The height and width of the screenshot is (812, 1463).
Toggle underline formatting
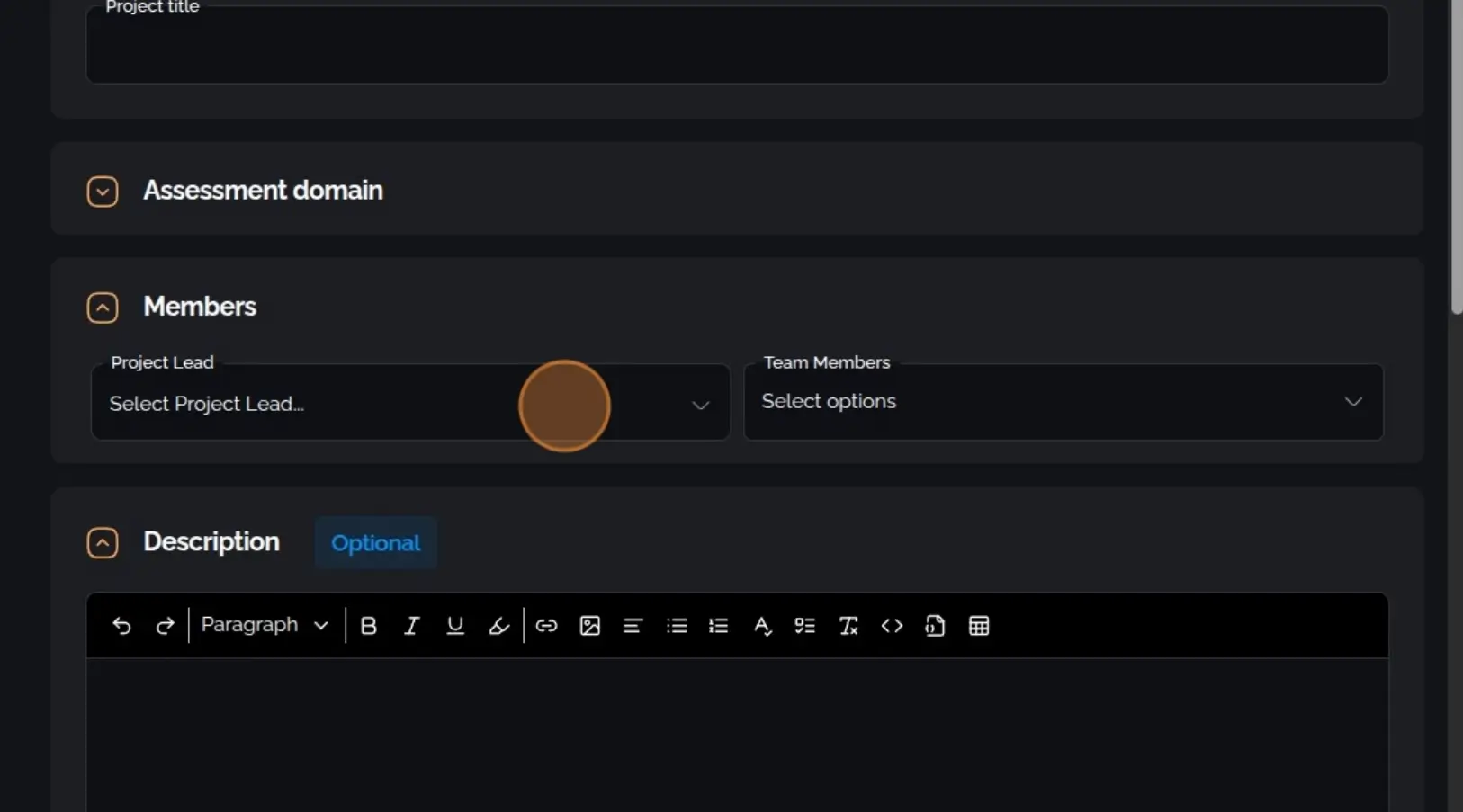click(455, 626)
